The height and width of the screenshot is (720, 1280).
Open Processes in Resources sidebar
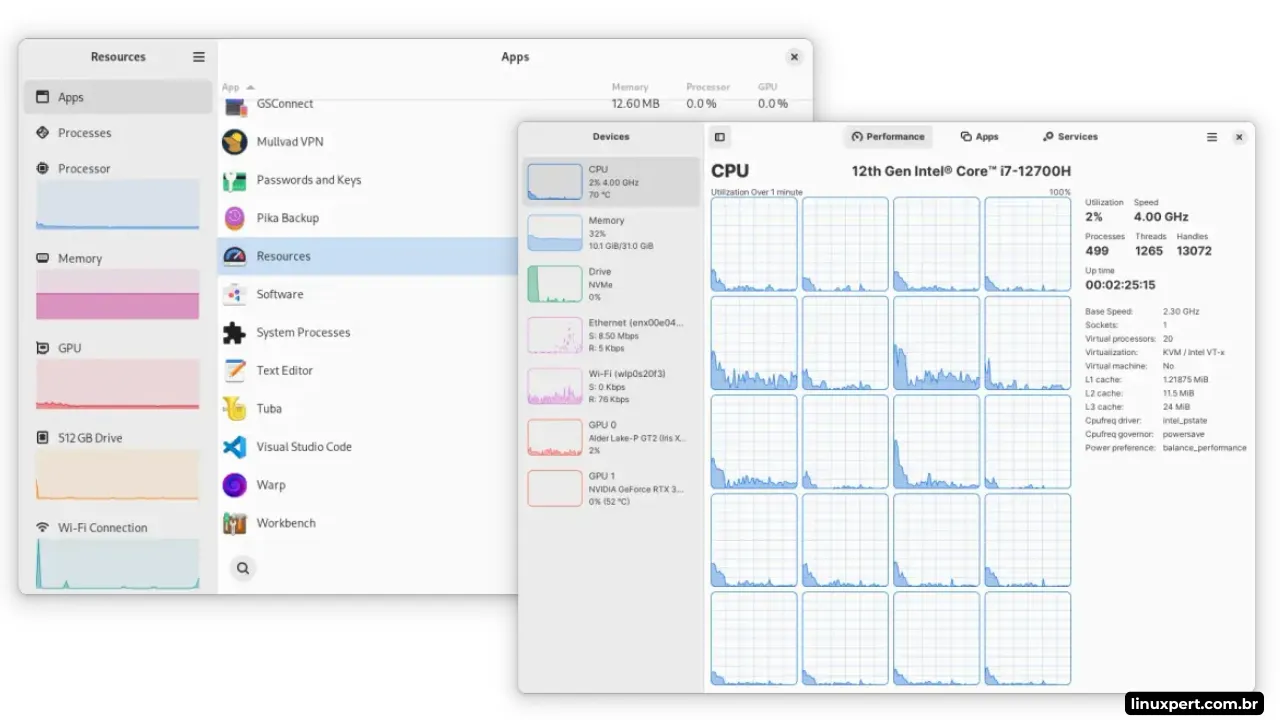coord(118,133)
